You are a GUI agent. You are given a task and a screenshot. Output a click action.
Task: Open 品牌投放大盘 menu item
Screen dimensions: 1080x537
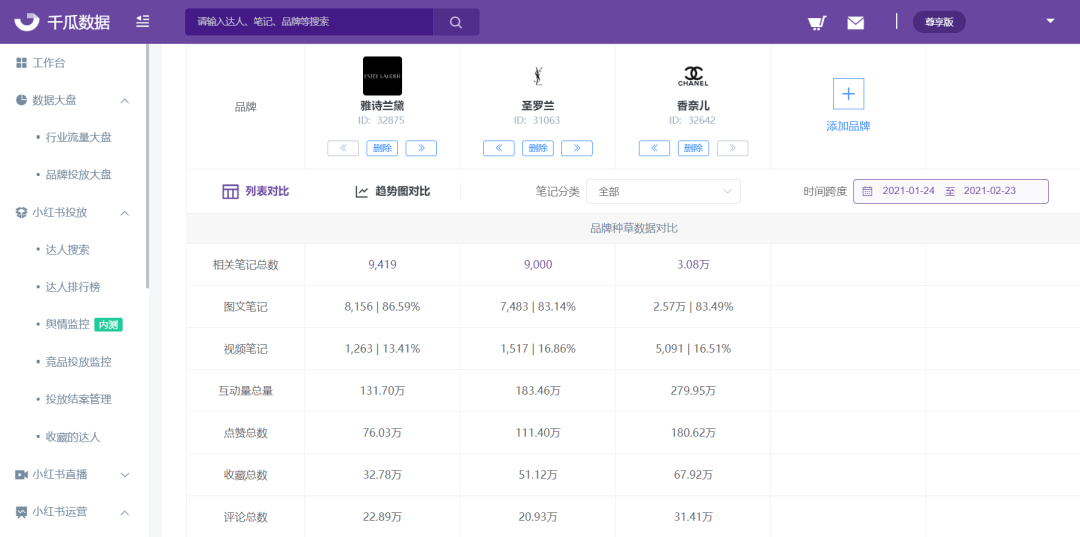tap(79, 175)
